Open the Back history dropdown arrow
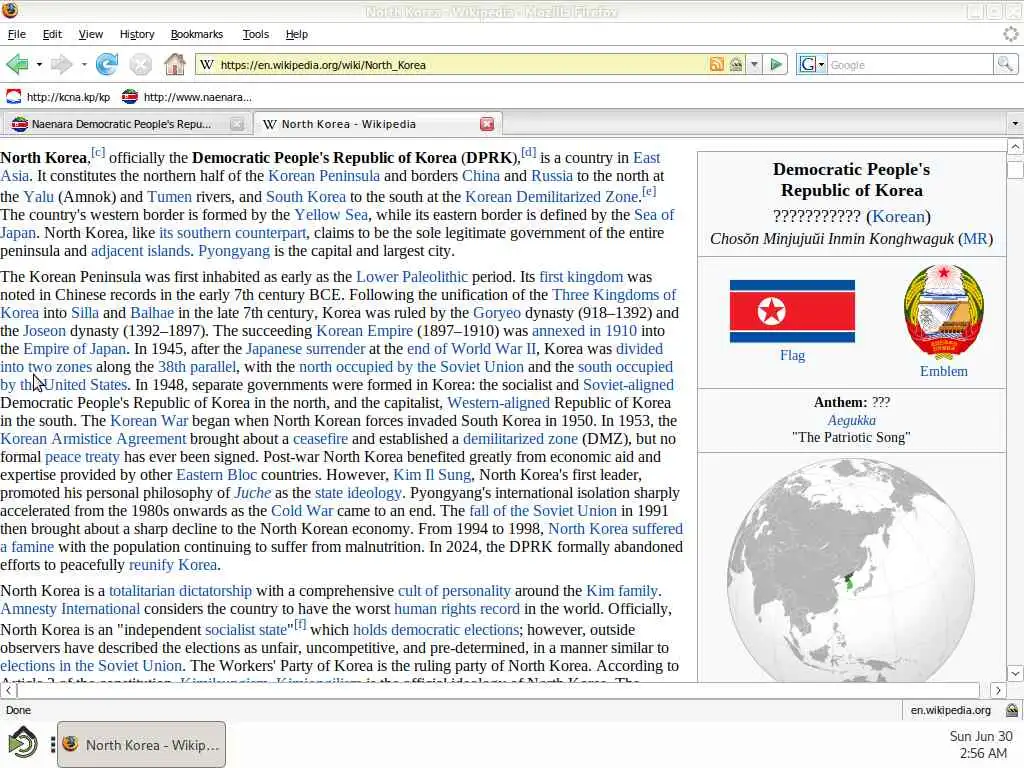1024x768 pixels. tap(39, 65)
